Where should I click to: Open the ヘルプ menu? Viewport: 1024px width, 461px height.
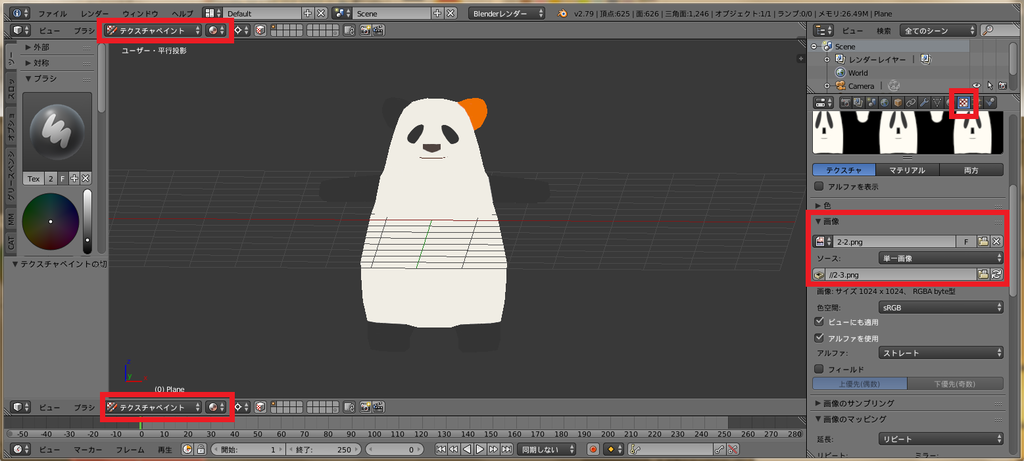point(182,13)
